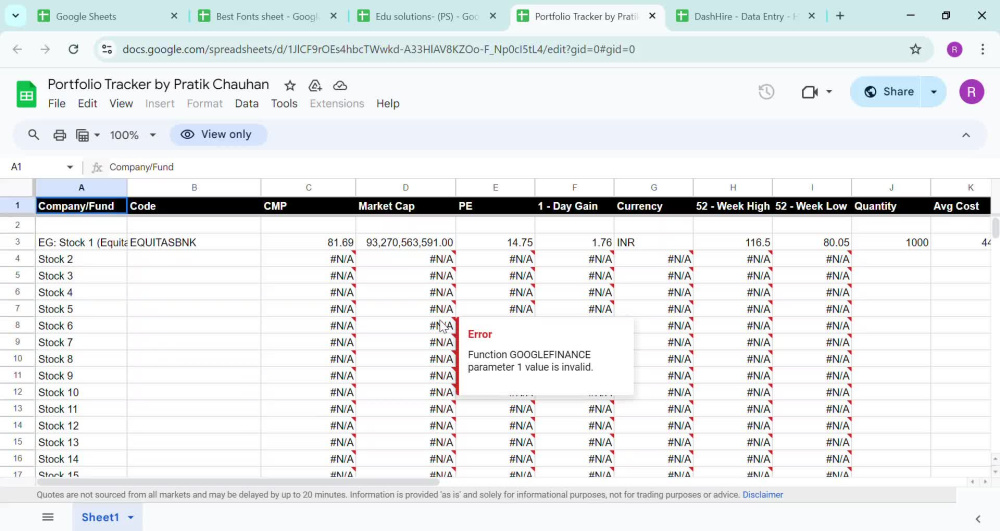Click the video meeting camera icon
Image resolution: width=1000 pixels, height=531 pixels.
pyautogui.click(x=809, y=92)
